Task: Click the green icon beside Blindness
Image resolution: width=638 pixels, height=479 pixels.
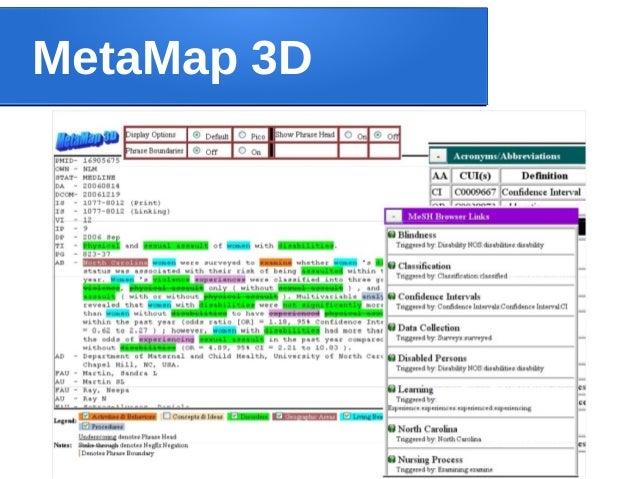Action: point(391,235)
